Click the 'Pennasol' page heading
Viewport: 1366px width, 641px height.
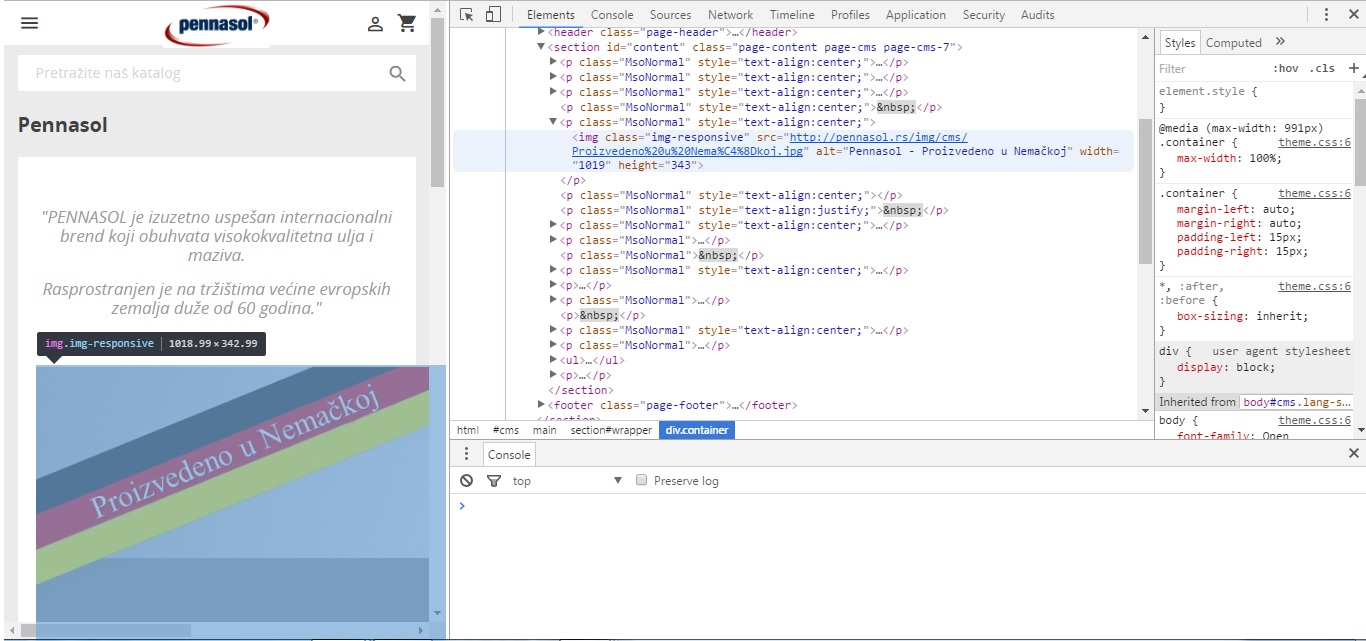click(63, 125)
